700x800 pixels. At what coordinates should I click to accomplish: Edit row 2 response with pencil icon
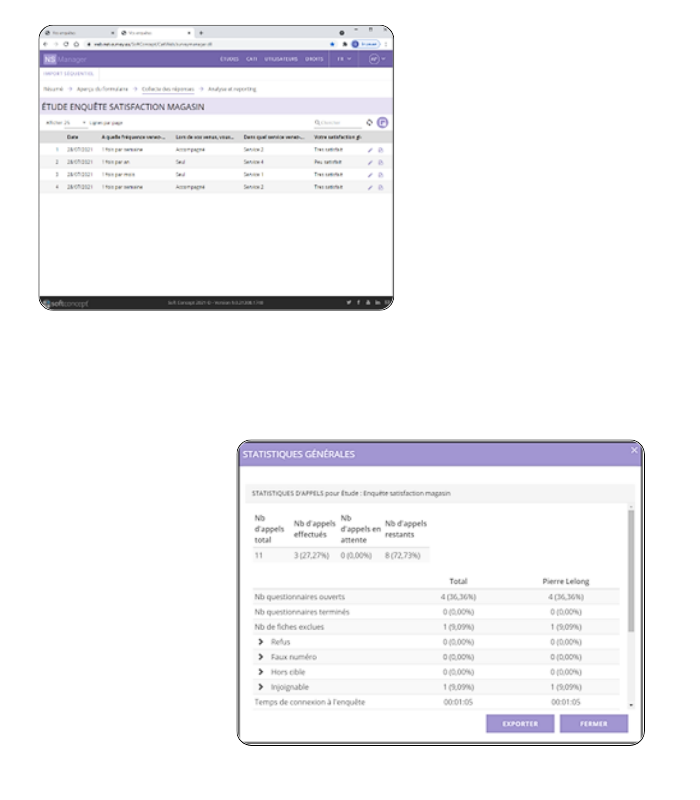(x=370, y=162)
